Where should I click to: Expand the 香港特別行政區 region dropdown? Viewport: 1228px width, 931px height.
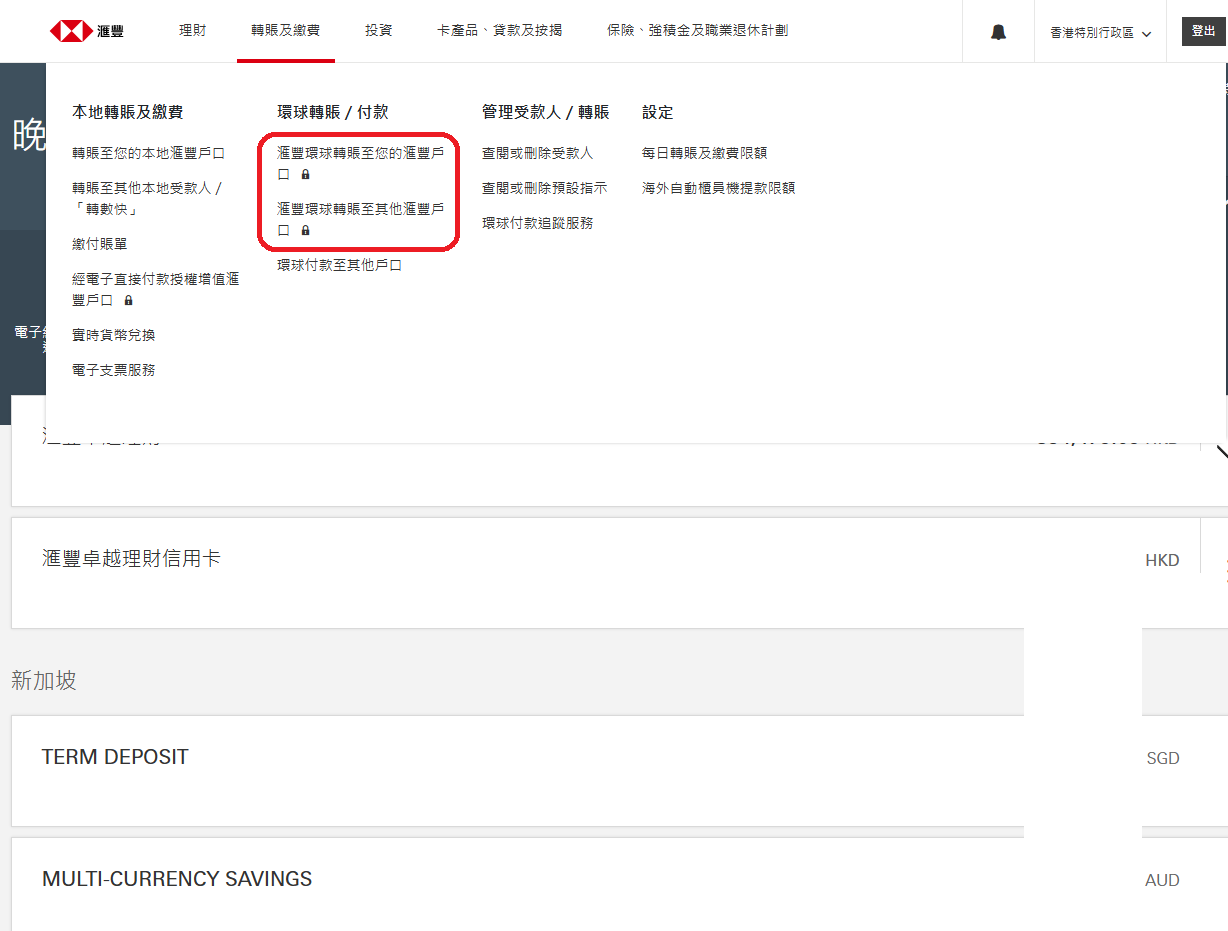tap(1100, 33)
